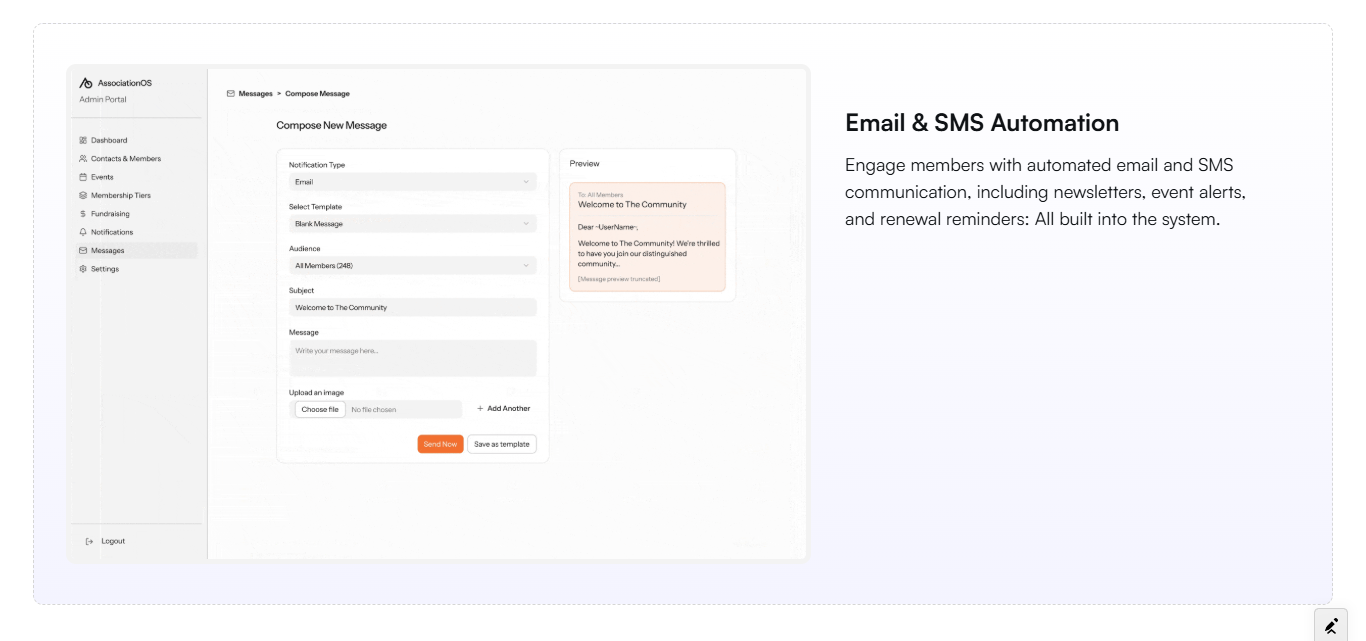Select Compose Message in the breadcrumb

pyautogui.click(x=316, y=93)
